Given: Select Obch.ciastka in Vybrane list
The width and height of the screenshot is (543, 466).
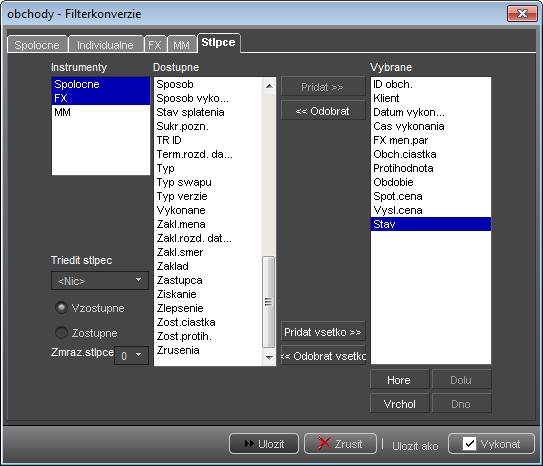Looking at the screenshot, I should (x=431, y=154).
